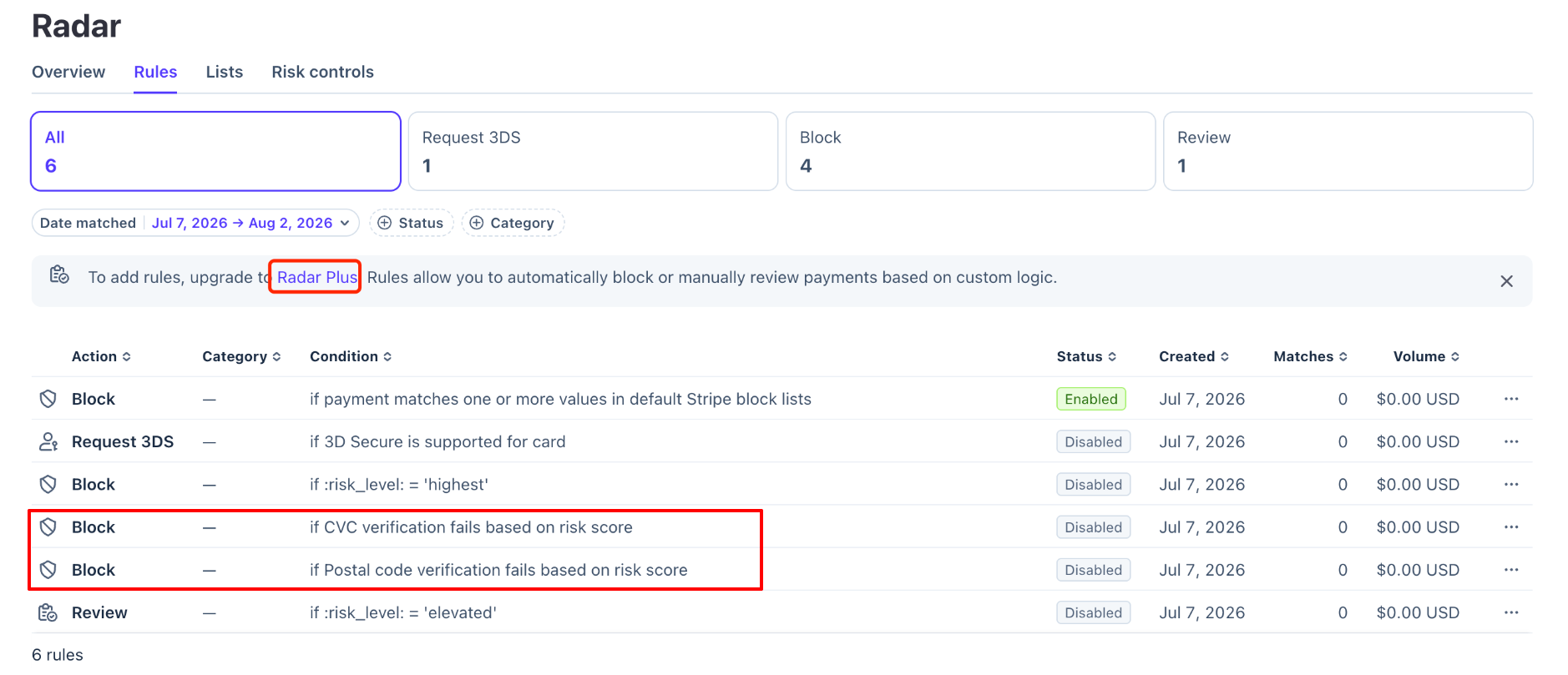
Task: Sort the table by the Category column
Action: click(x=241, y=356)
